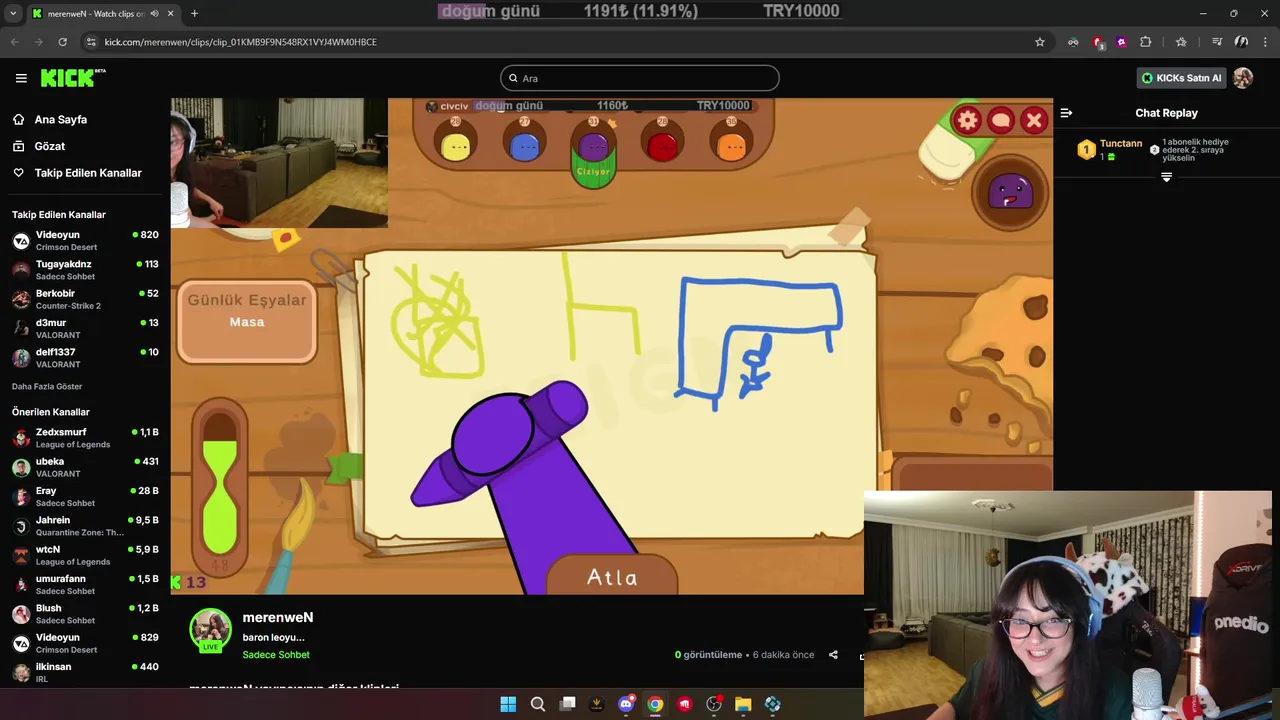This screenshot has height=720, width=1280.
Task: Open umurafann recommended channel
Action: (85, 584)
